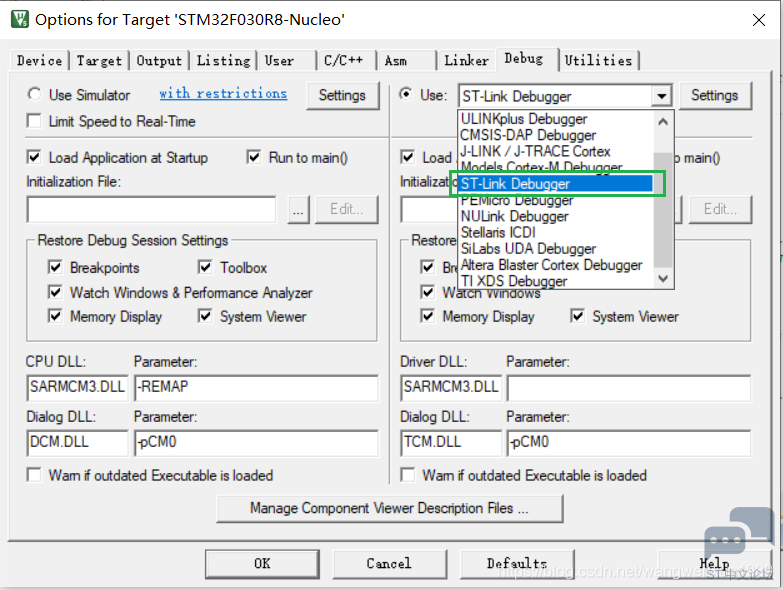Select Stellaris ICDI from the list
783x590 pixels.
pyautogui.click(x=555, y=232)
